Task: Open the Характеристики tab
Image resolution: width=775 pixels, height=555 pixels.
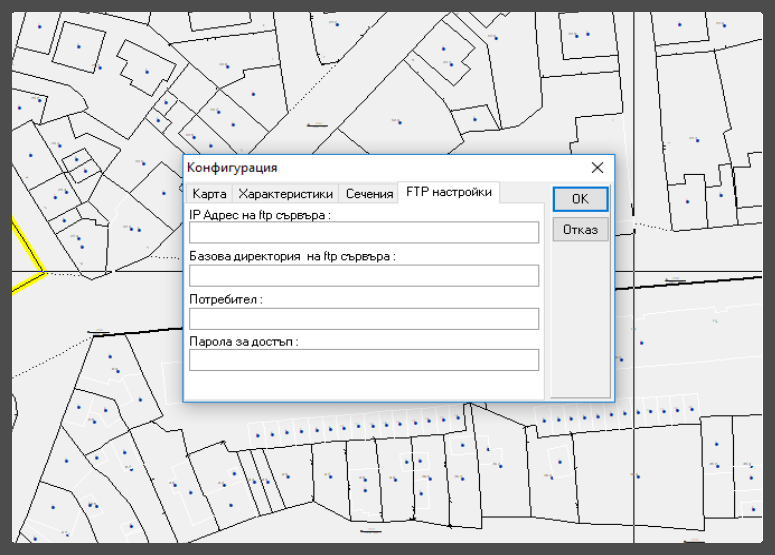Action: point(286,194)
